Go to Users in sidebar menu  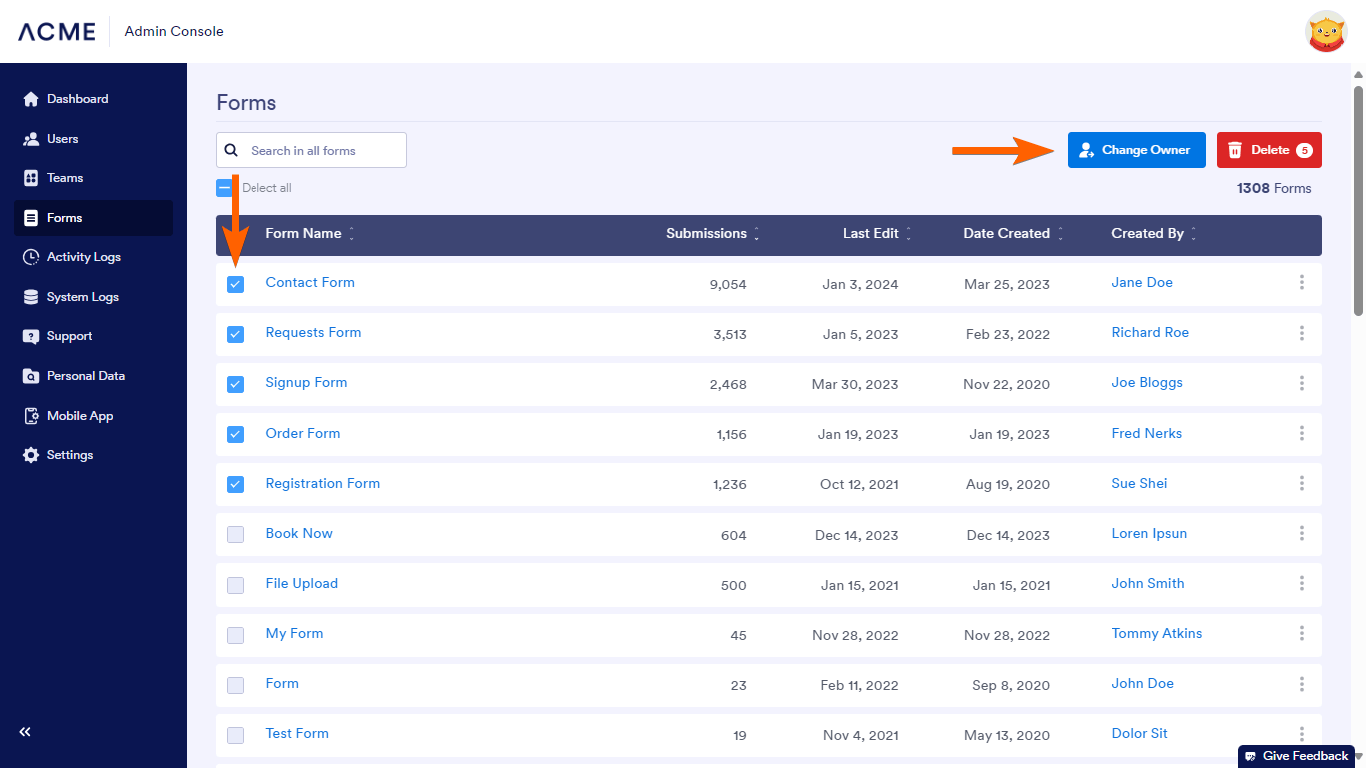click(x=62, y=139)
